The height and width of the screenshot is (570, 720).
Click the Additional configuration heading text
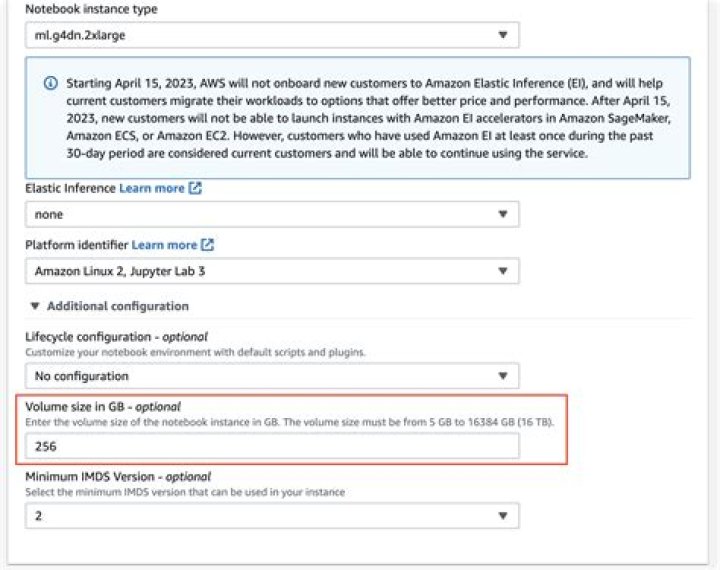[117, 306]
